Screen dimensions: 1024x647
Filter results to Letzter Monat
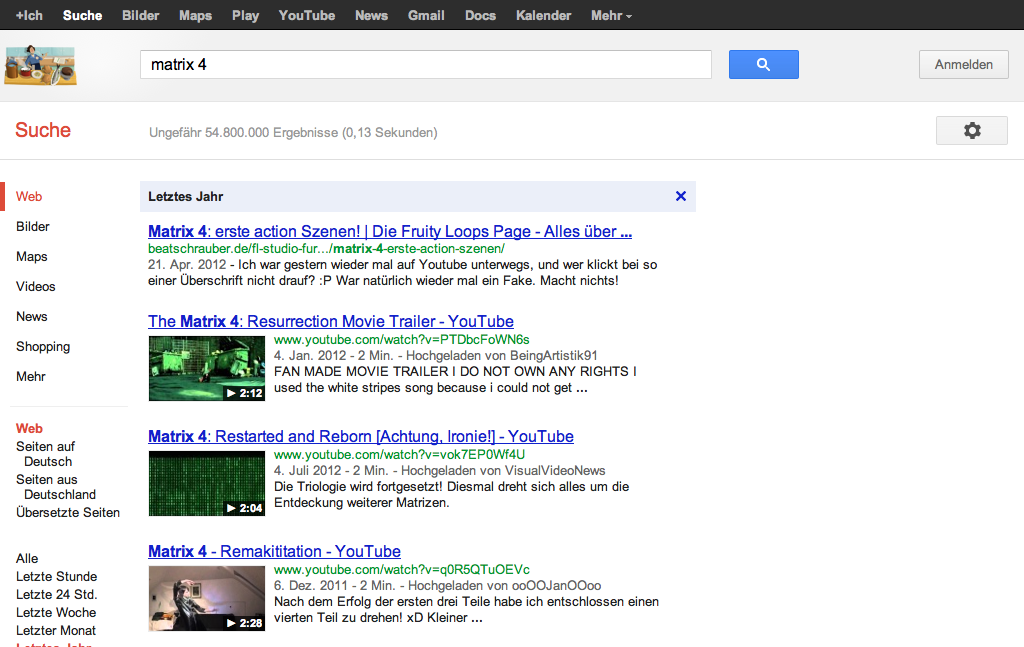[x=56, y=631]
